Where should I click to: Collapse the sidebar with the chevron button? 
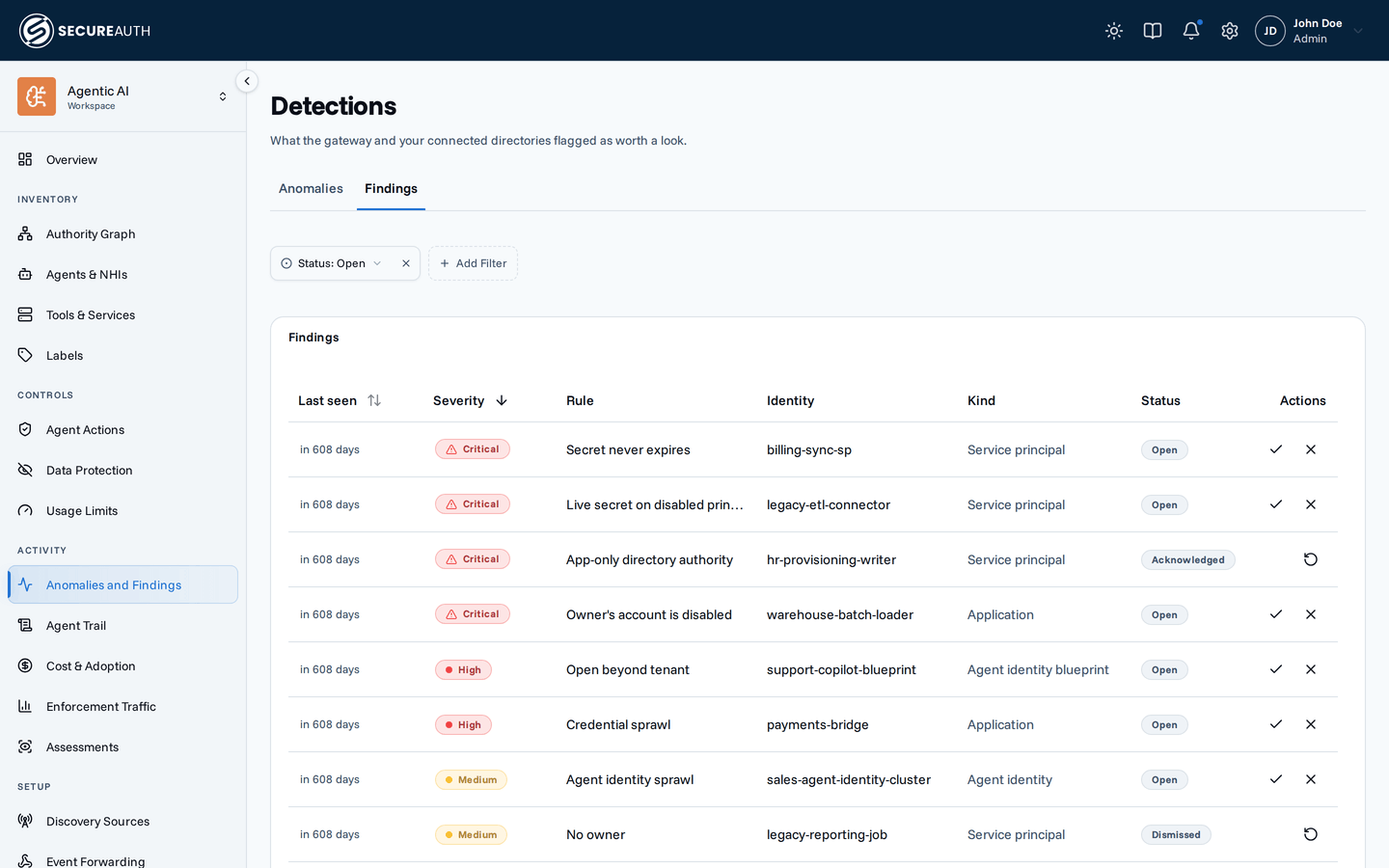coord(247,81)
